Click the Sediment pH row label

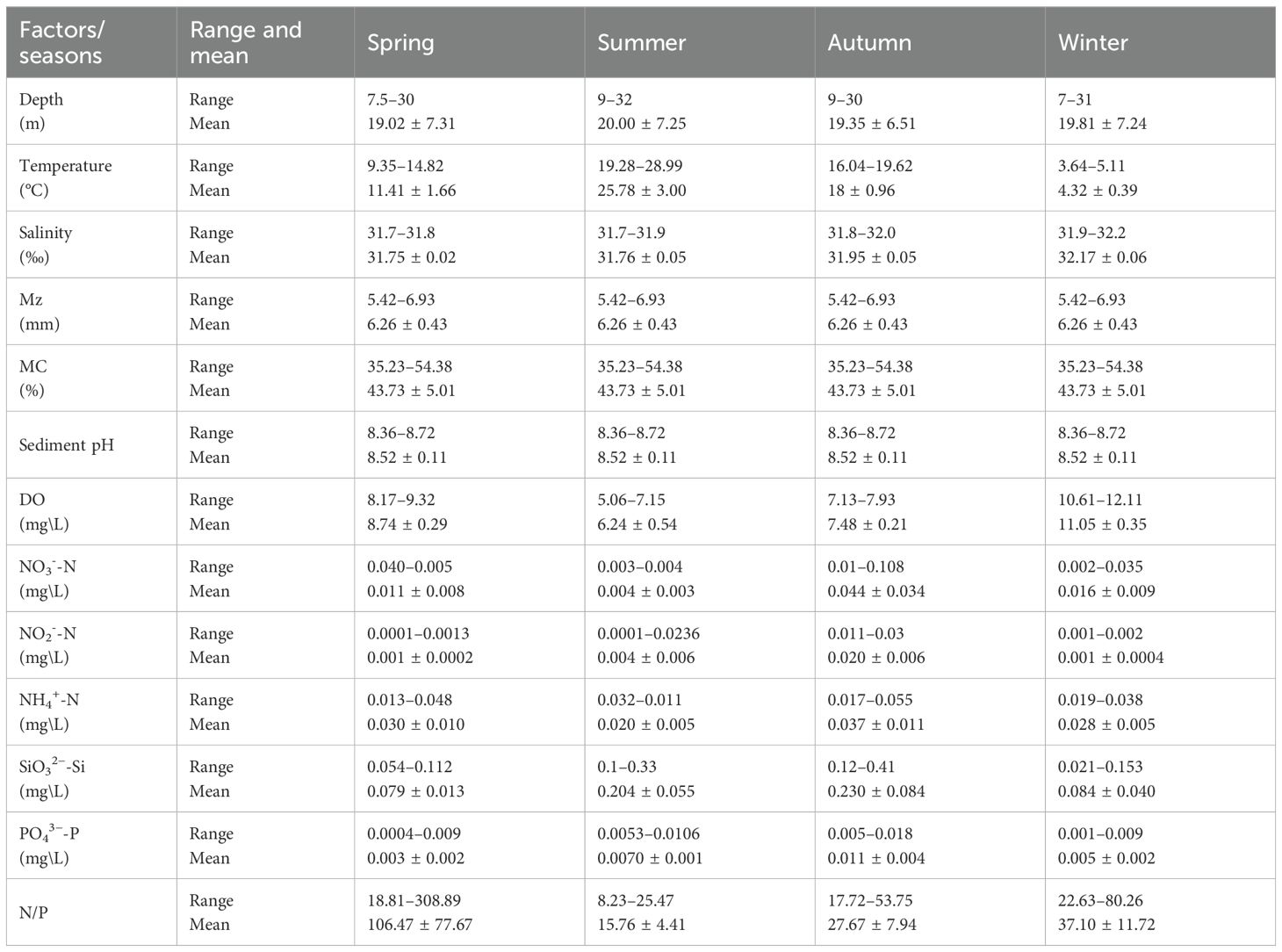click(67, 444)
